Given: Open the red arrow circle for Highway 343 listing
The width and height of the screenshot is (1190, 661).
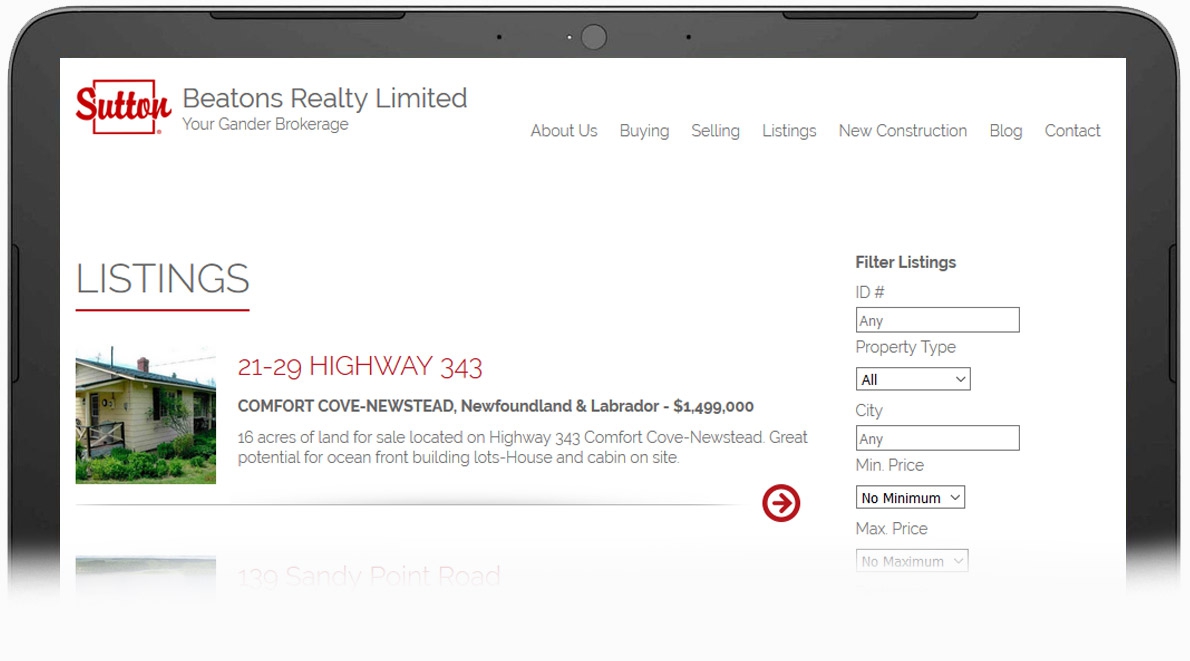Looking at the screenshot, I should (x=781, y=503).
